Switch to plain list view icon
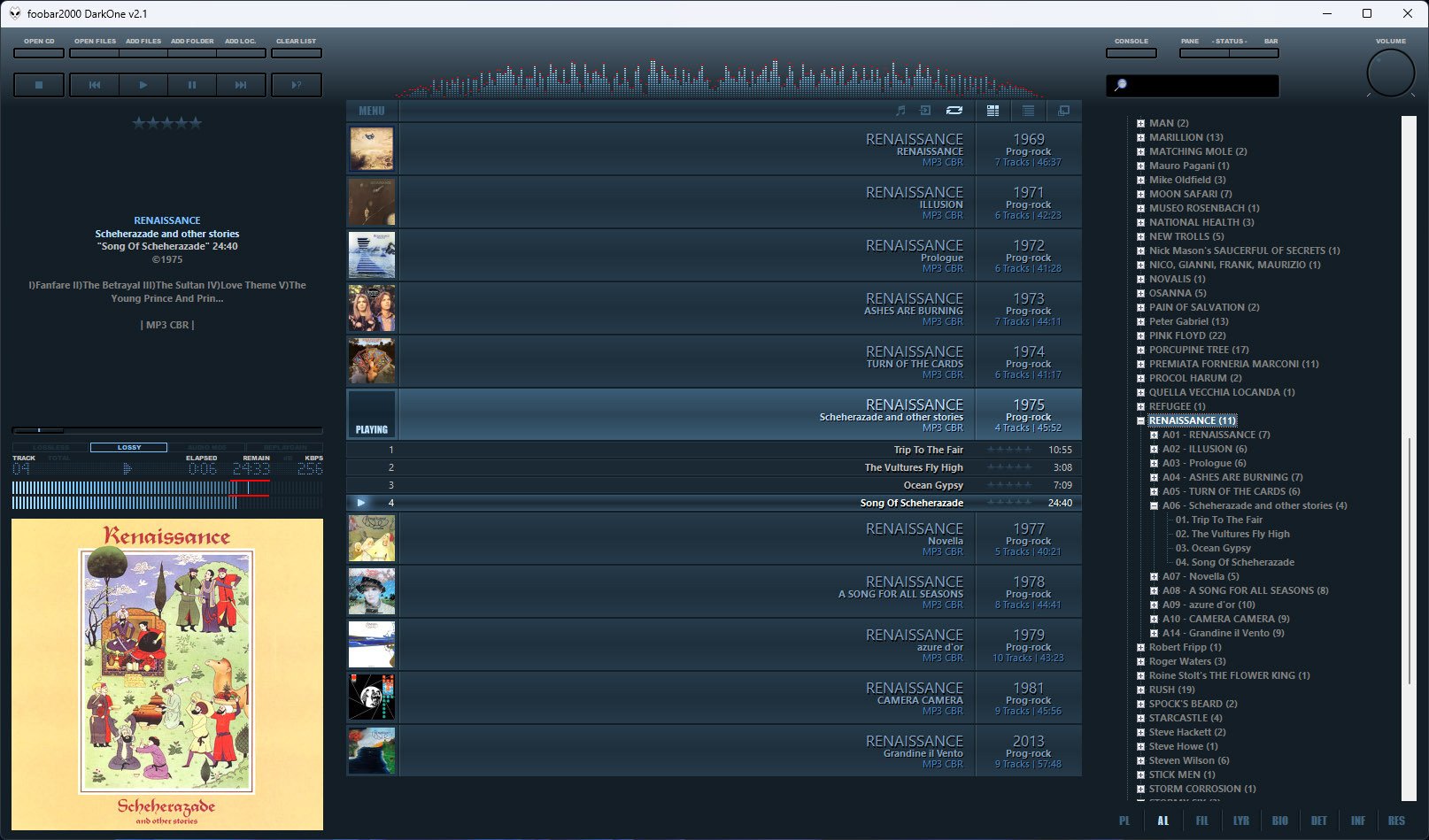1429x840 pixels. 1028,111
